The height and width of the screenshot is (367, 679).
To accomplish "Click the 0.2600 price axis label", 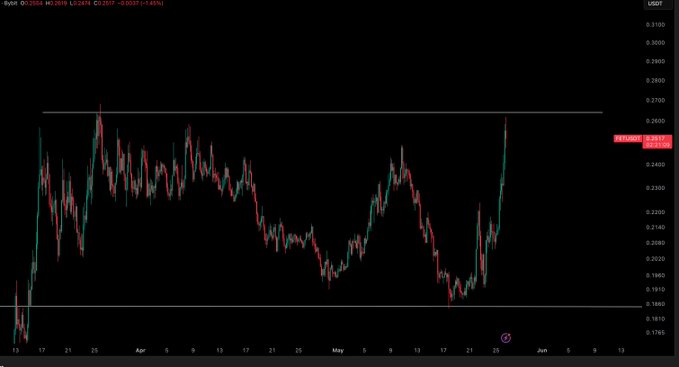I will pos(655,121).
